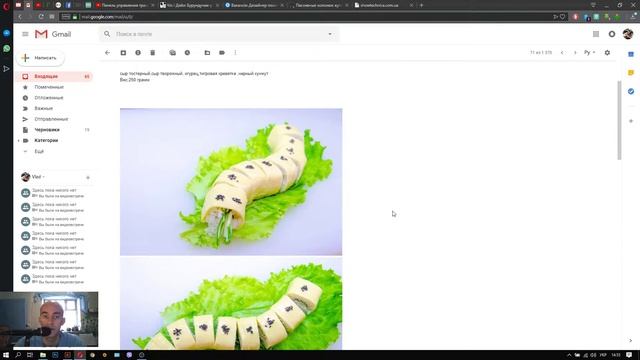The image size is (640, 360).
Task: Delete this email with trash icon
Action: [153, 52]
